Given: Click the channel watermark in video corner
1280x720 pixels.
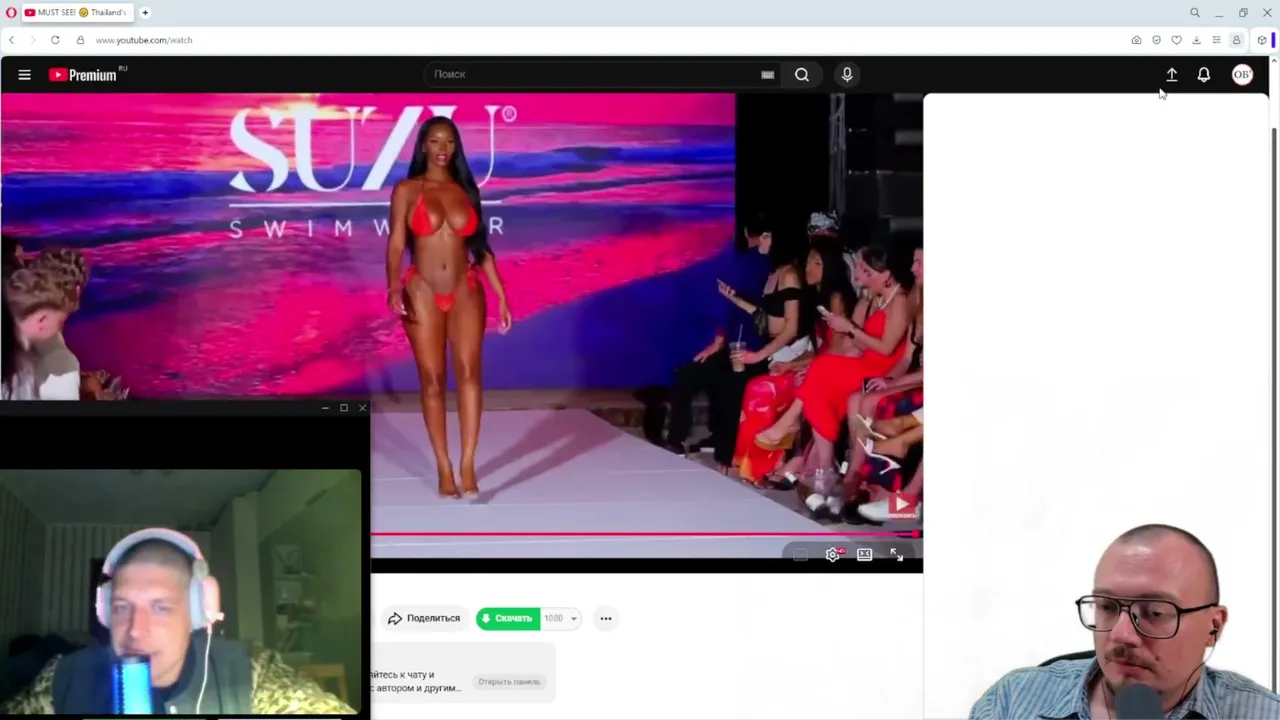Looking at the screenshot, I should [x=900, y=505].
